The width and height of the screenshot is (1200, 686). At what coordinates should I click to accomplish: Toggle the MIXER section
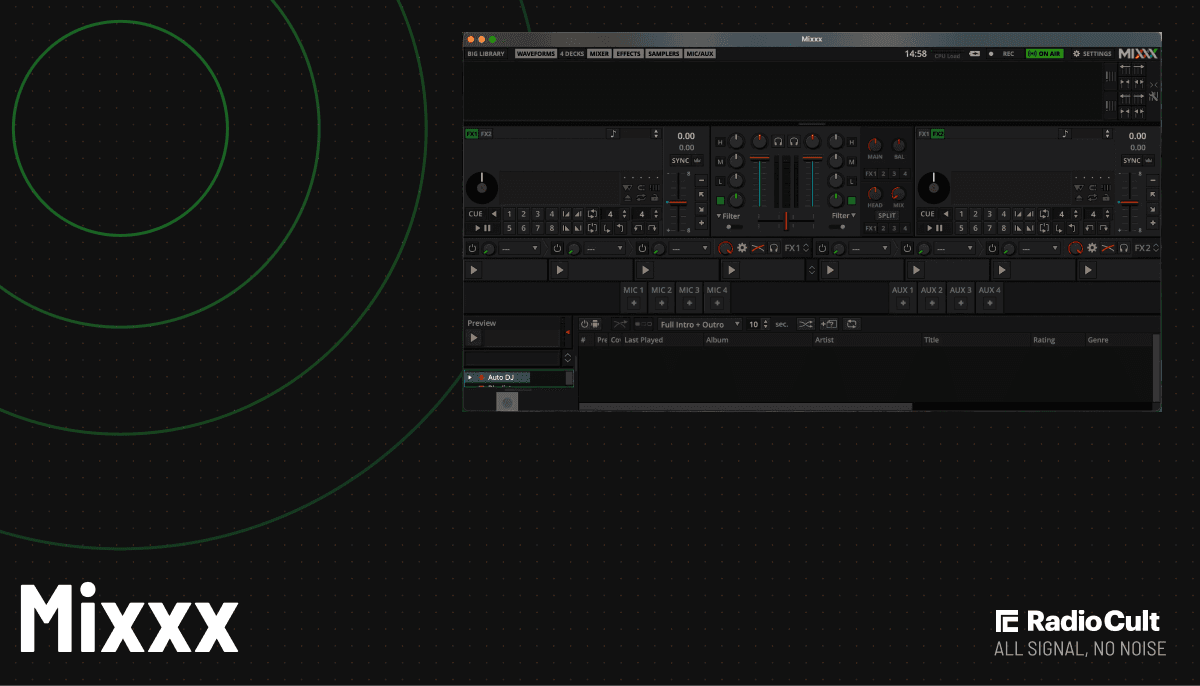[x=599, y=54]
